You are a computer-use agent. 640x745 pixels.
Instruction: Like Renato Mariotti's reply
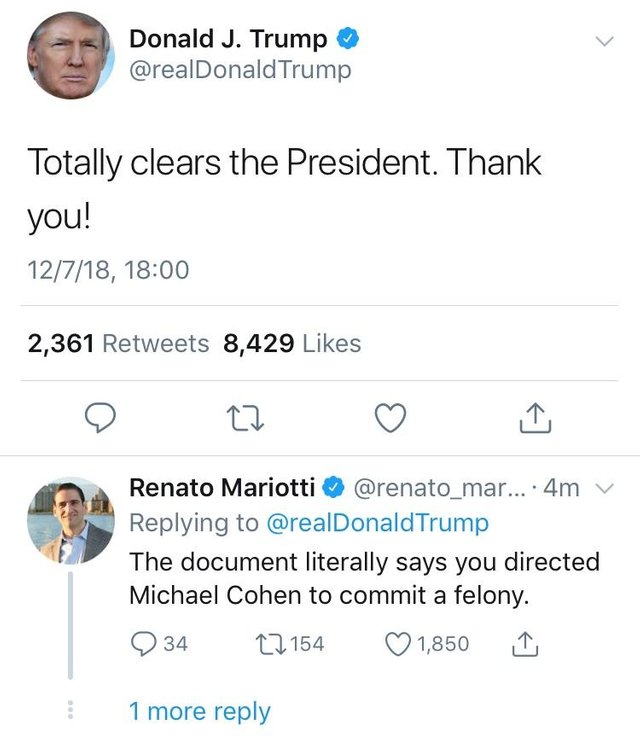click(x=399, y=644)
